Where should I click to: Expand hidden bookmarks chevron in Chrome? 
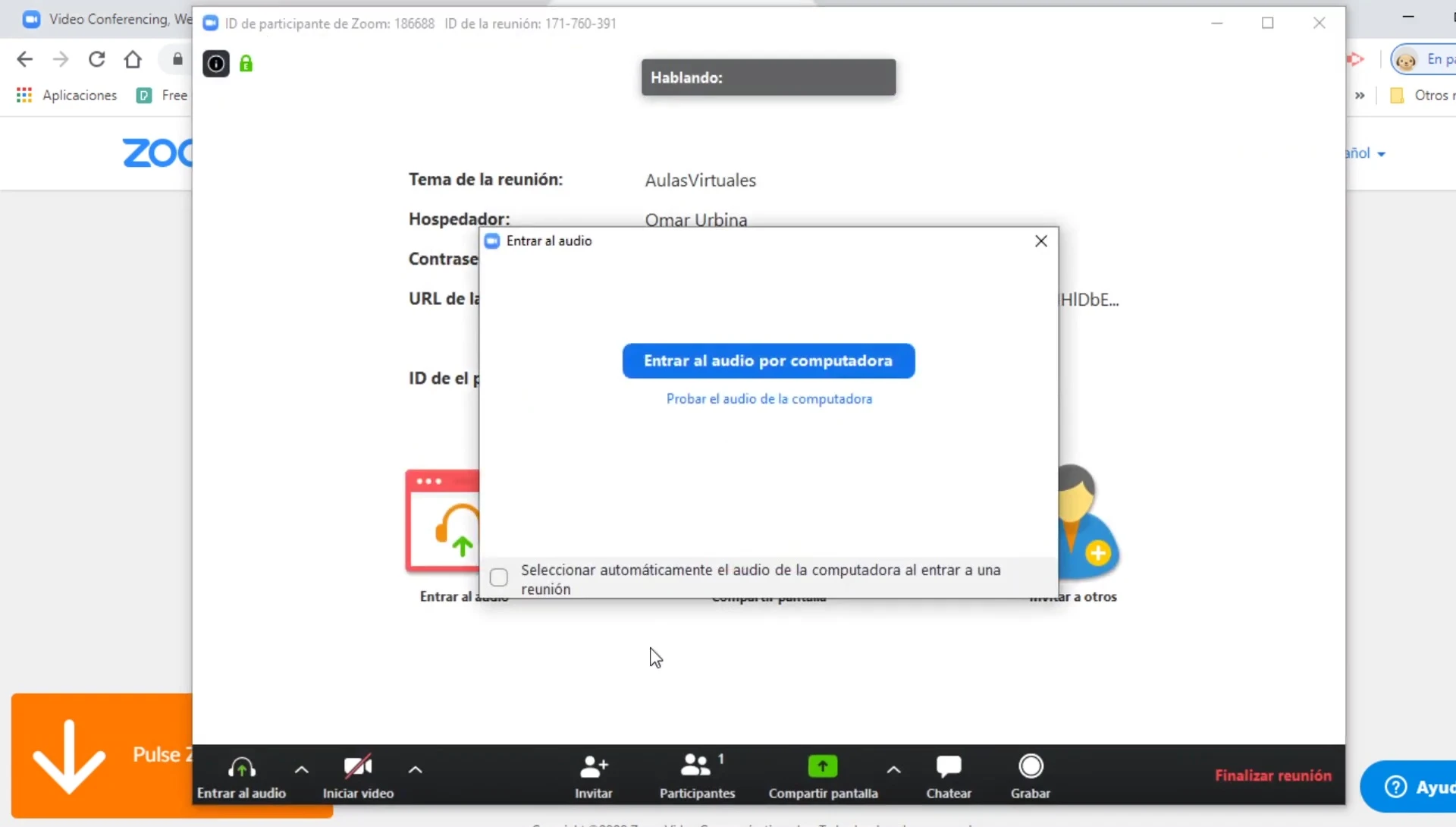(1360, 96)
